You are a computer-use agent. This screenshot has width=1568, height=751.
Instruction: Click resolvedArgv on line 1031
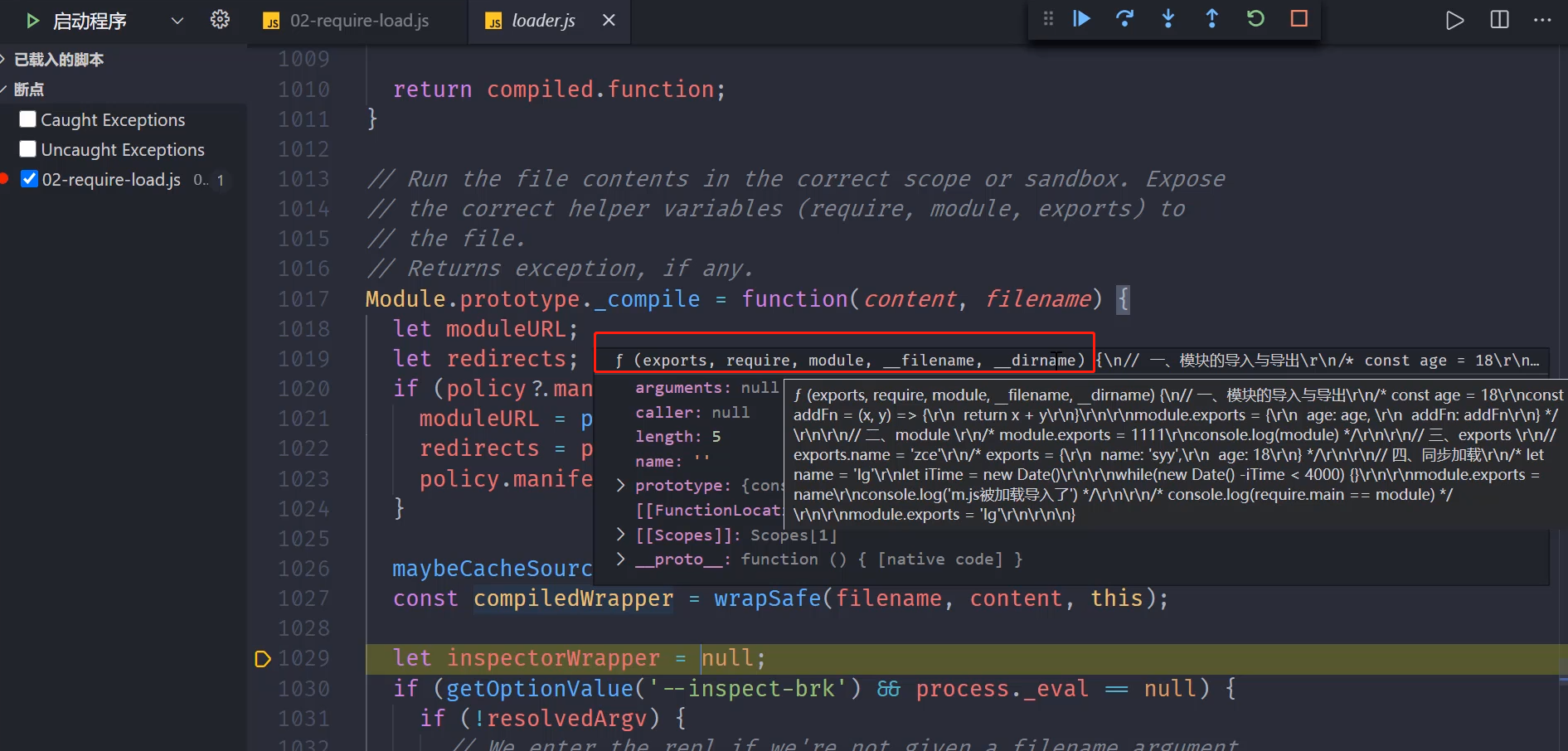point(567,719)
